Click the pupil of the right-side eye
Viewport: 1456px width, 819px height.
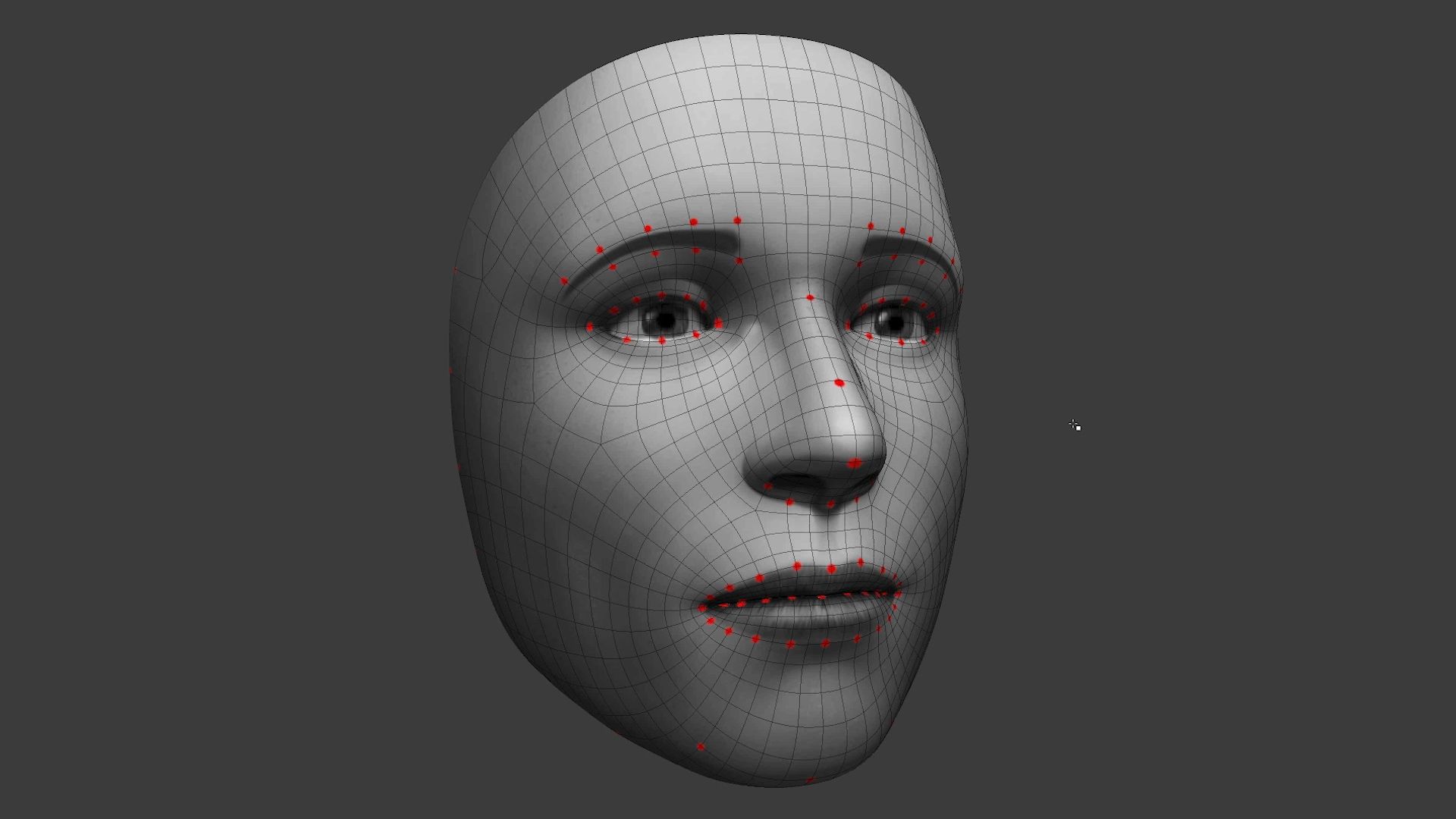[895, 324]
